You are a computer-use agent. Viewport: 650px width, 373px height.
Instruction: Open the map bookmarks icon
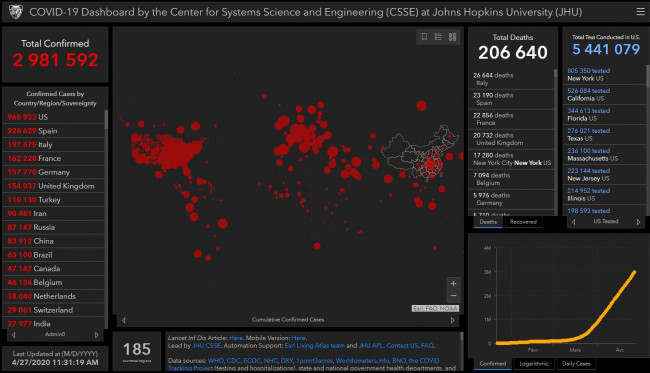424,37
